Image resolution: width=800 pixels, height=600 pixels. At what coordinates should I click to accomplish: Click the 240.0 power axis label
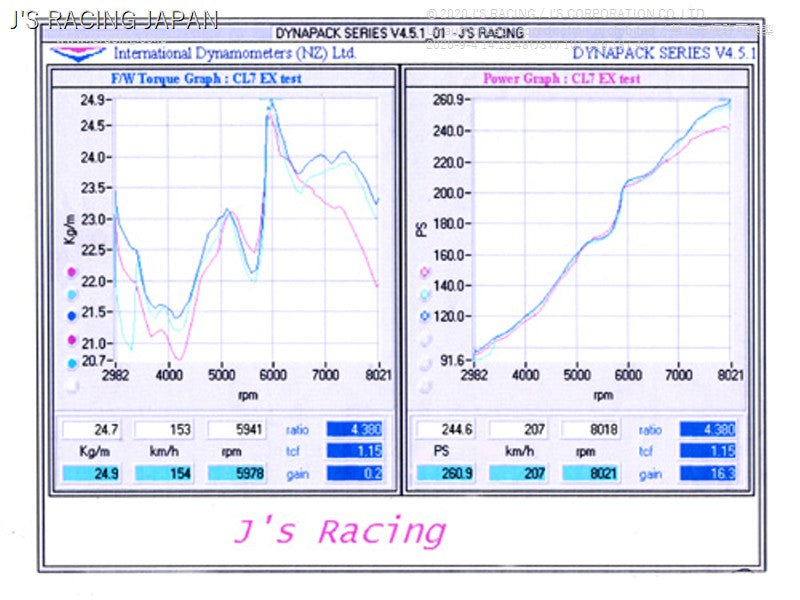point(448,131)
